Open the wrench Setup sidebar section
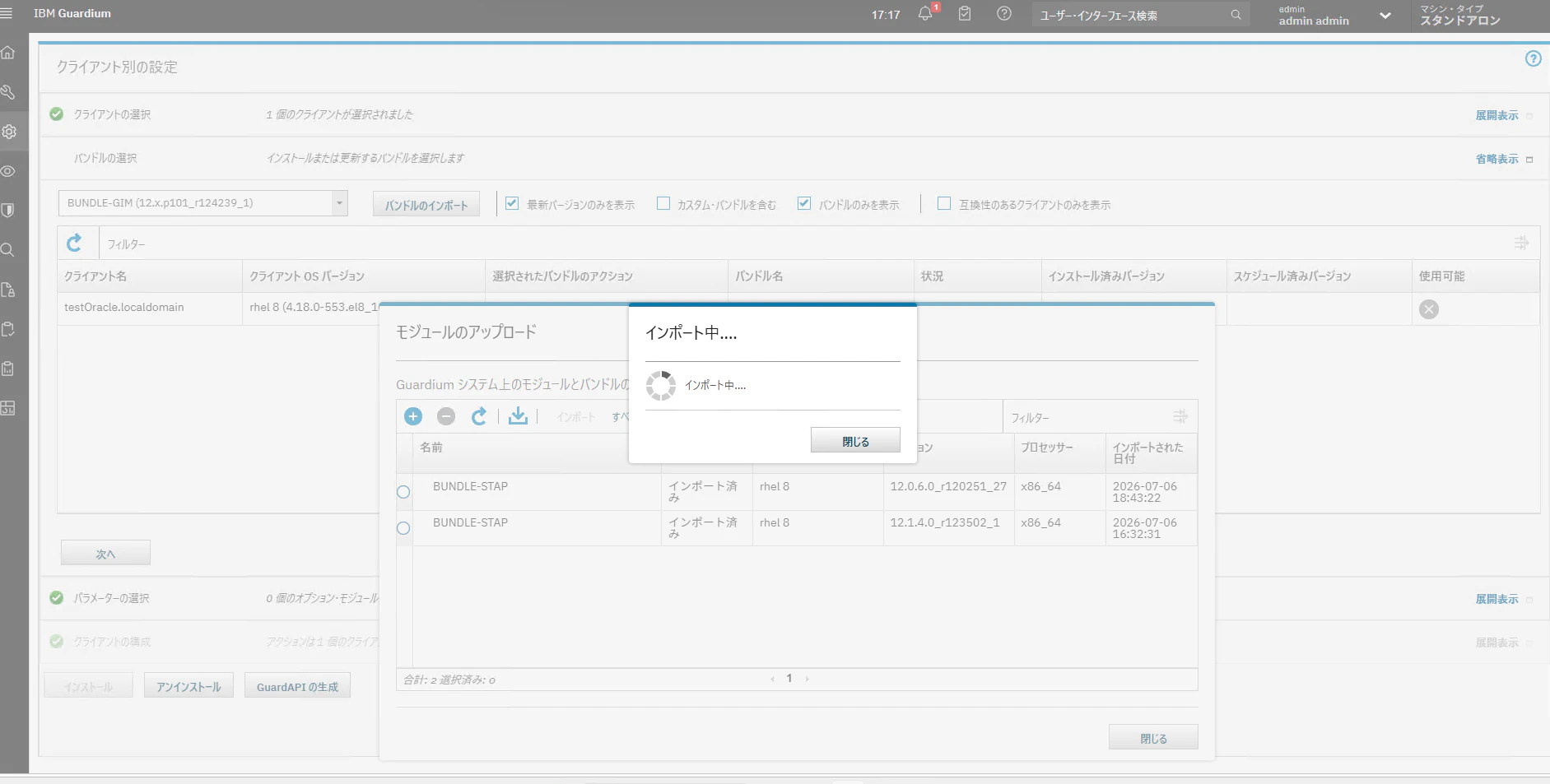 tap(8, 92)
